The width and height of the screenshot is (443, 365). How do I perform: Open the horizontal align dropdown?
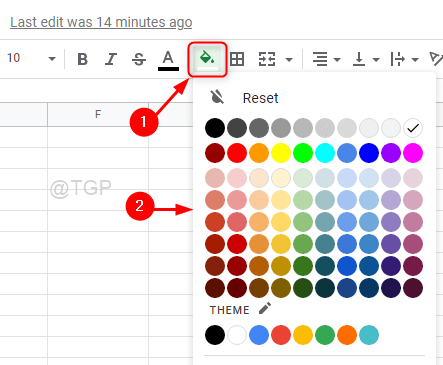tap(326, 59)
